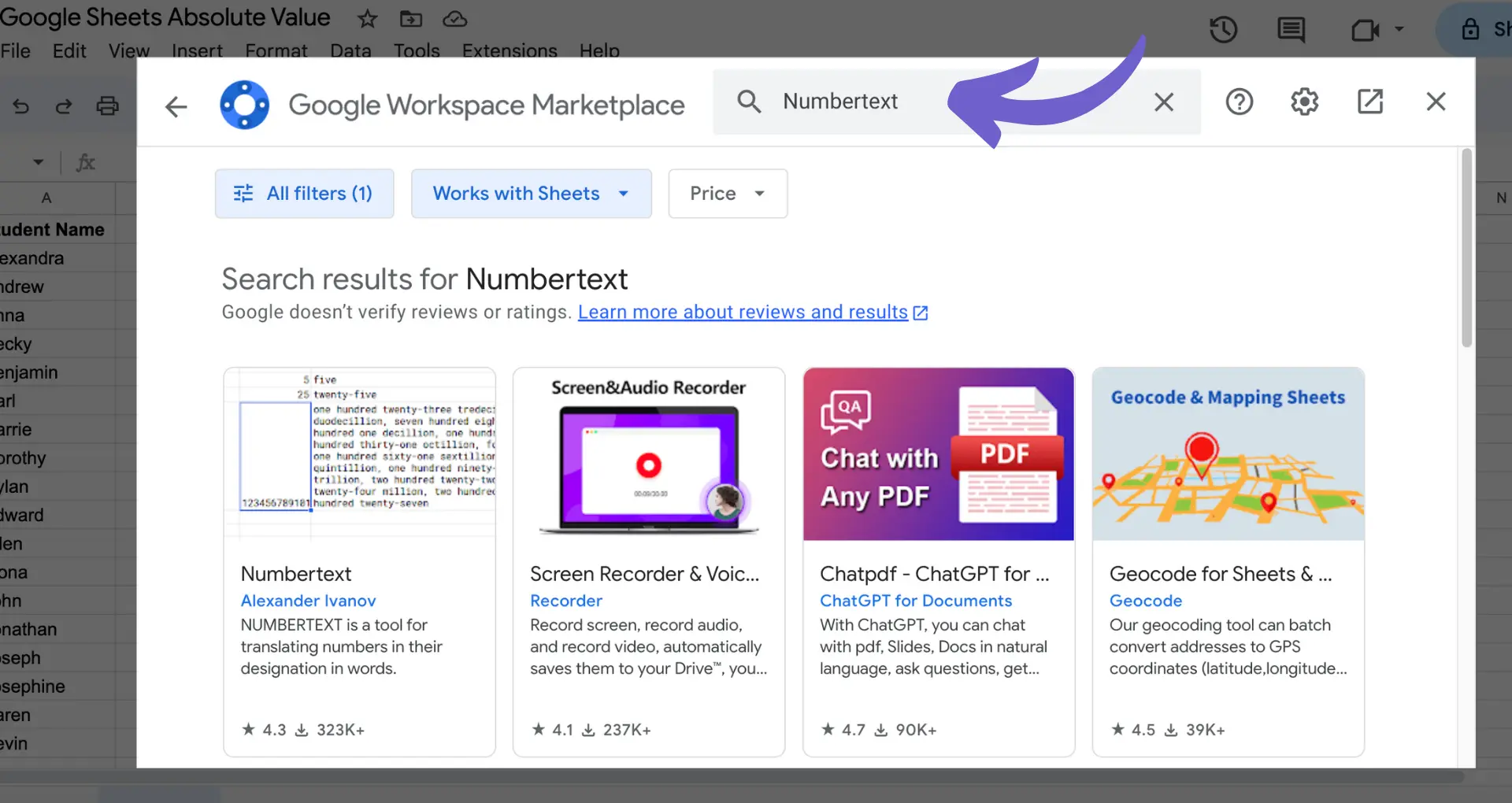Click the print icon in Sheets toolbar

pyautogui.click(x=107, y=105)
